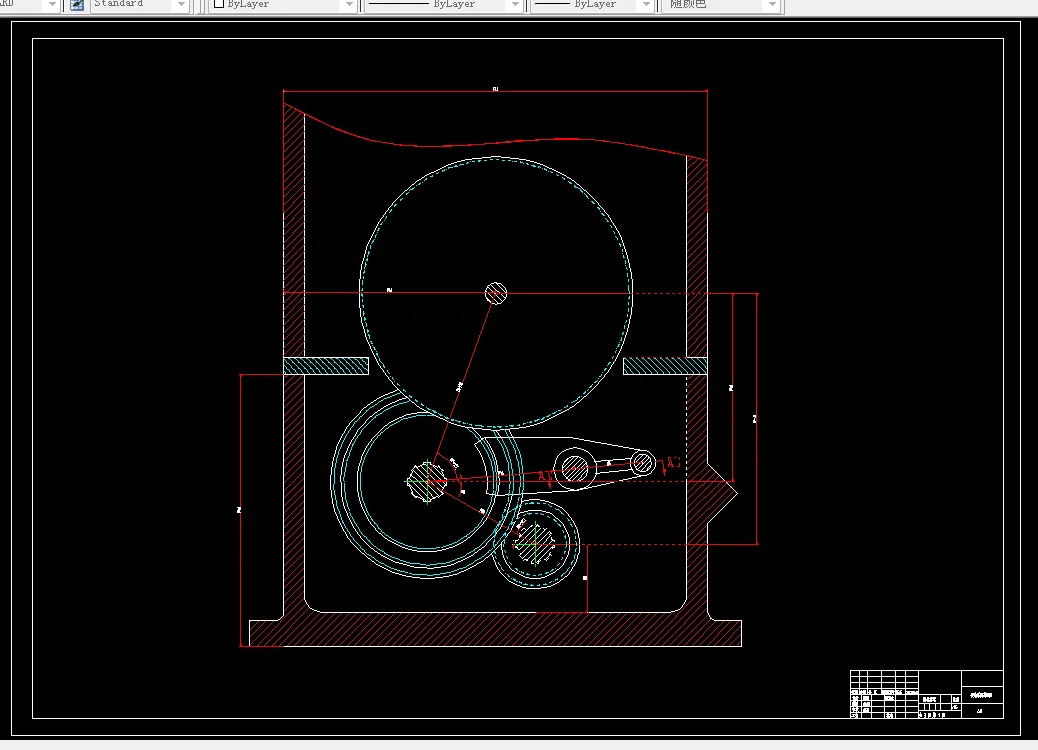Select the hatched base plate of housing

[x=495, y=630]
